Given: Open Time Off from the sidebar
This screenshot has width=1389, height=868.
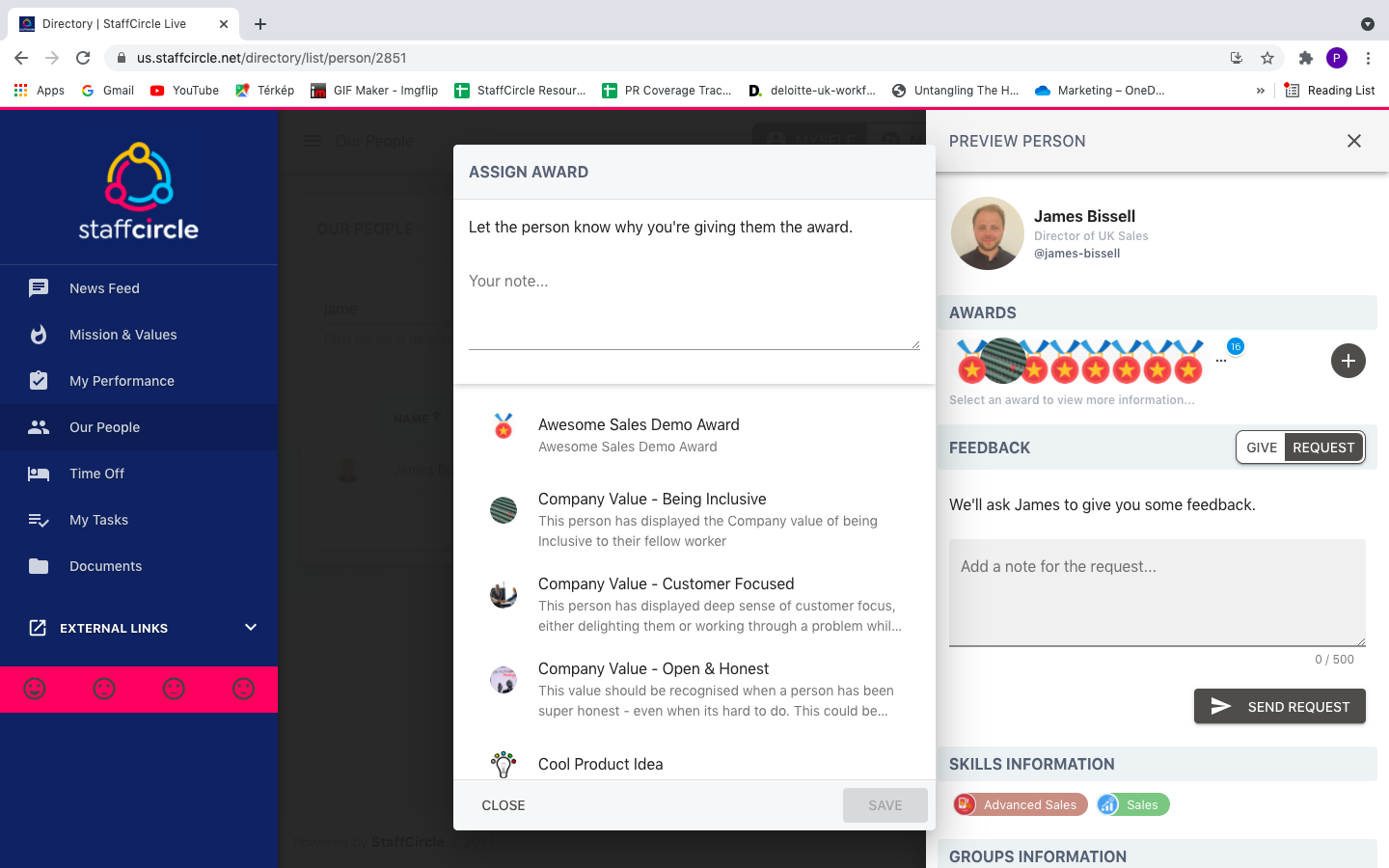Looking at the screenshot, I should point(96,473).
